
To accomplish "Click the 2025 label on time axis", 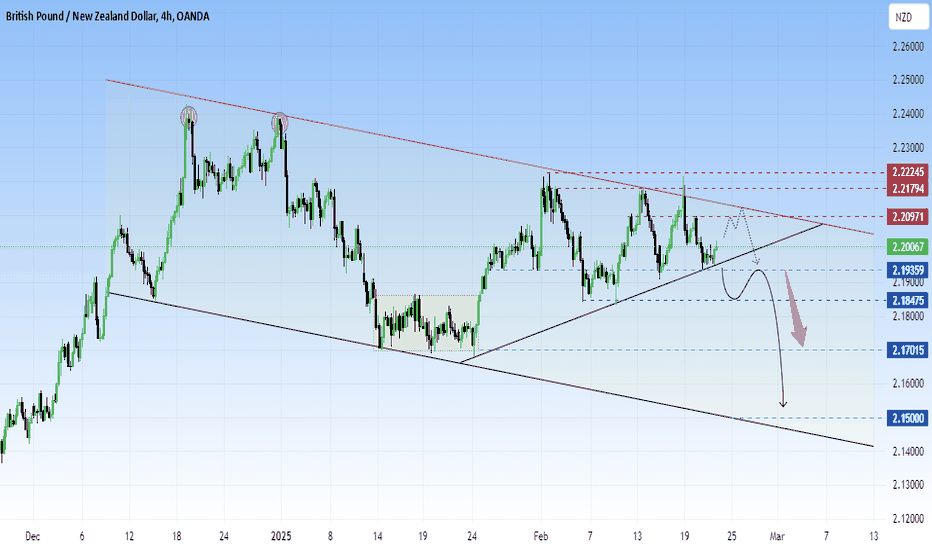I will pyautogui.click(x=281, y=536).
